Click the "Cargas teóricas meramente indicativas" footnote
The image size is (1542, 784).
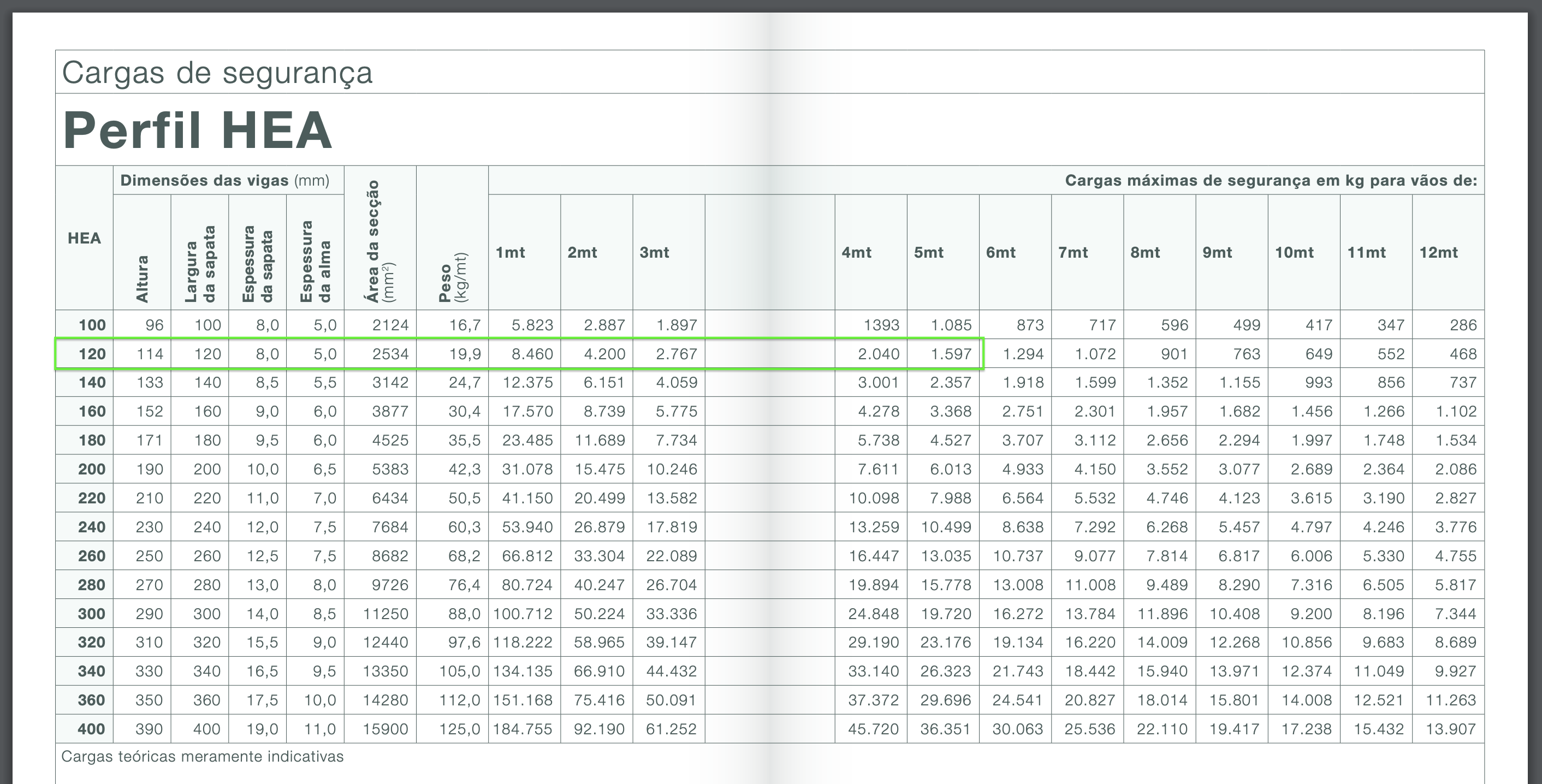(203, 757)
